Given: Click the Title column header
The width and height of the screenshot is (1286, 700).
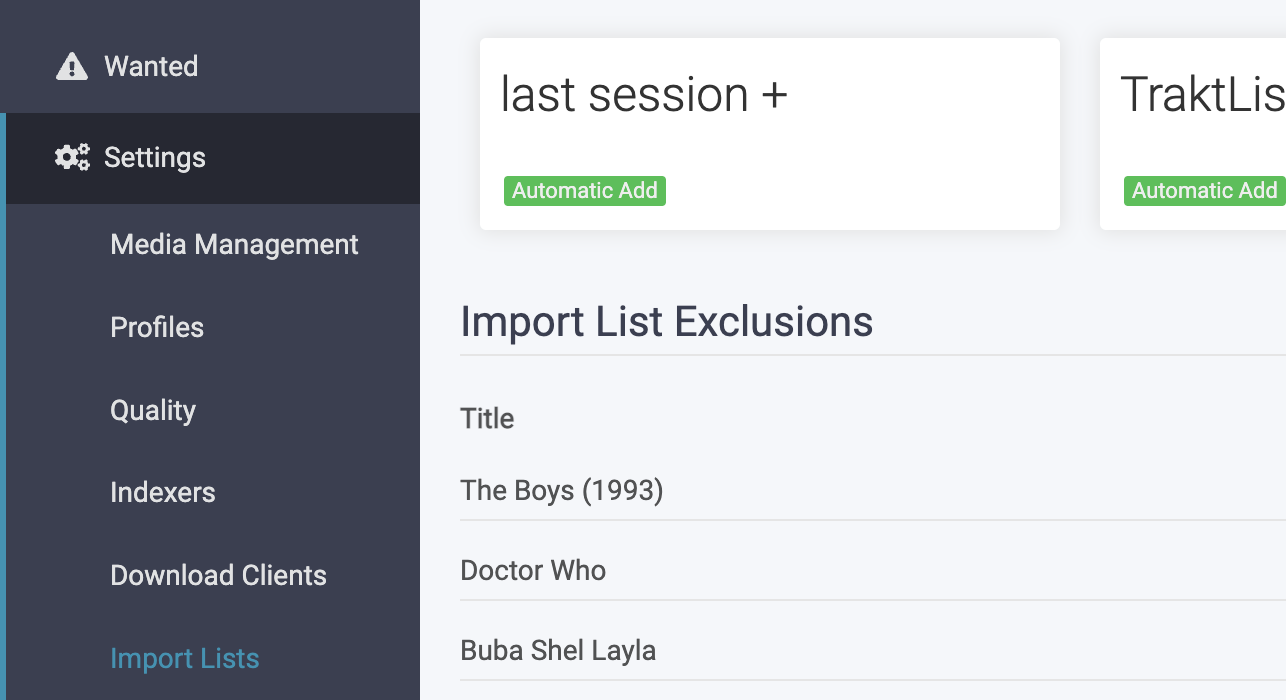Looking at the screenshot, I should (x=487, y=419).
